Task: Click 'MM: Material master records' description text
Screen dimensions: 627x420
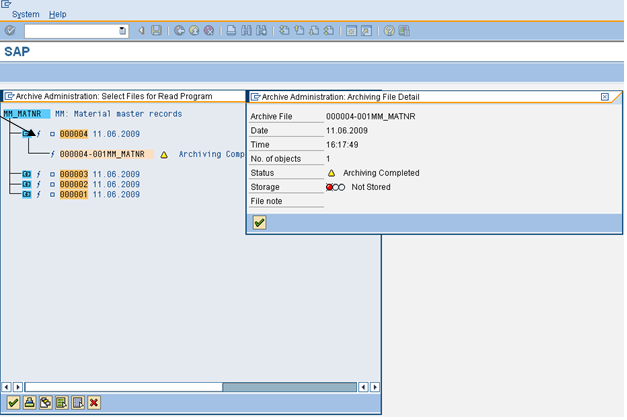Action: [118, 114]
